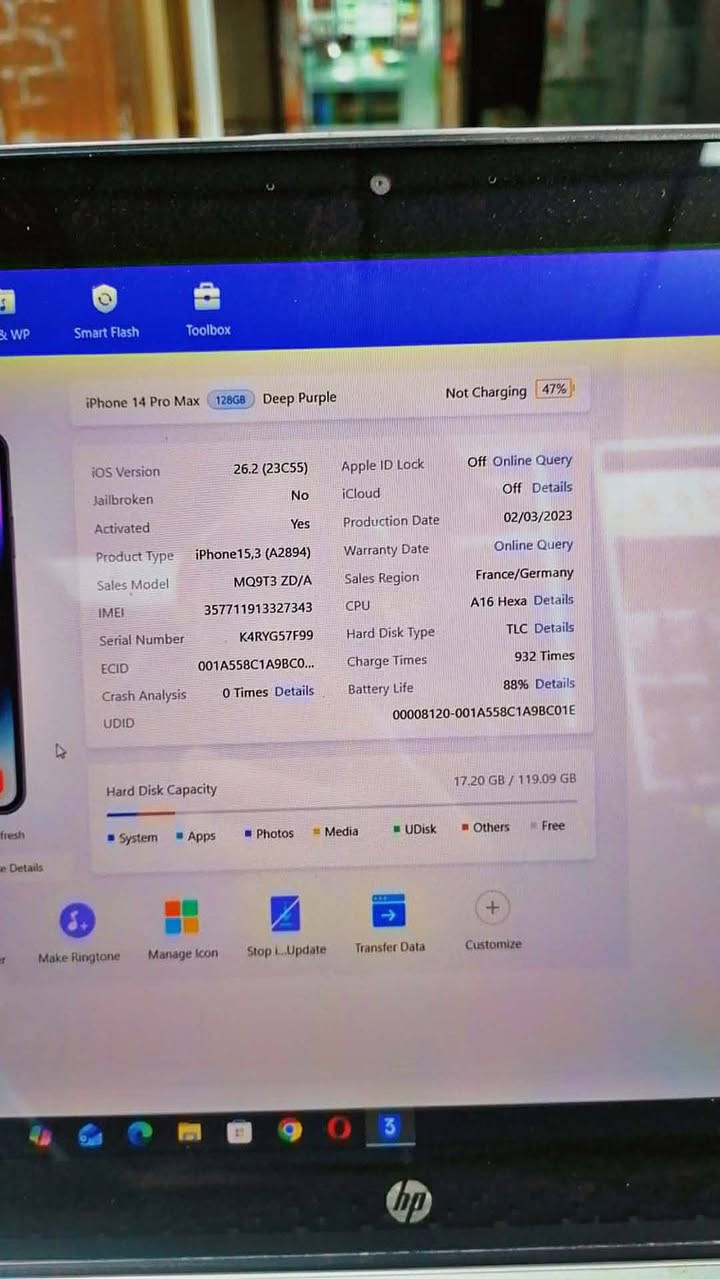Image resolution: width=720 pixels, height=1279 pixels.
Task: Open File Explorer from the taskbar
Action: pos(189,1132)
